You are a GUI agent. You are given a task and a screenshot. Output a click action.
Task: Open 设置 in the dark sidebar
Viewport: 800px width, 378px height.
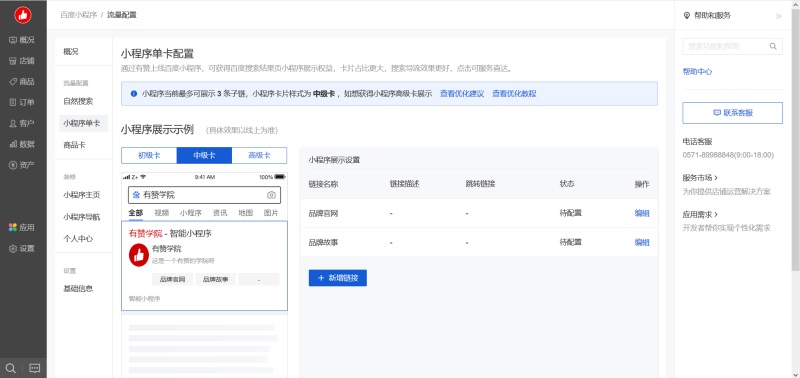23,248
